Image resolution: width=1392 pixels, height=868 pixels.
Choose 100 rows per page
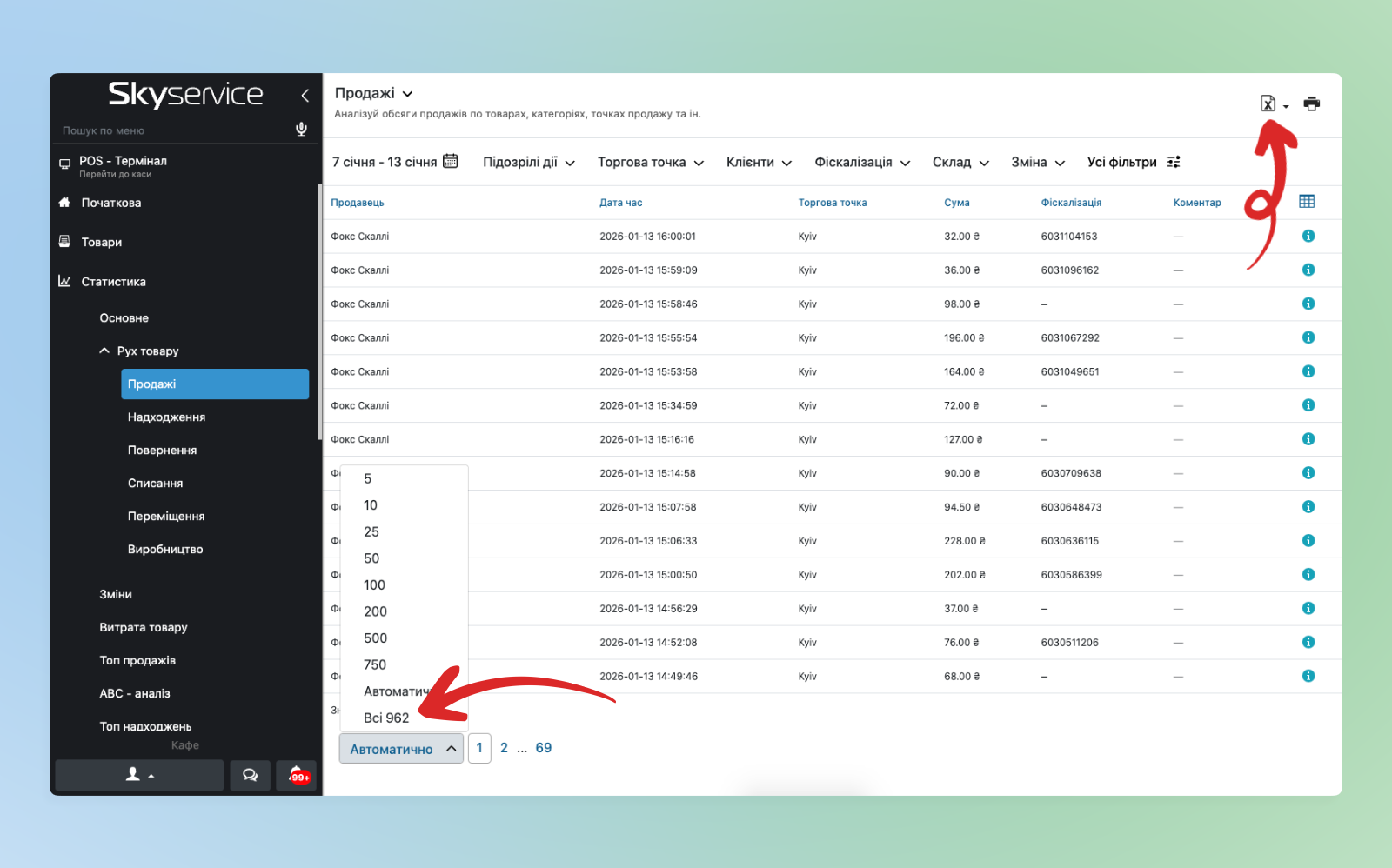point(374,585)
